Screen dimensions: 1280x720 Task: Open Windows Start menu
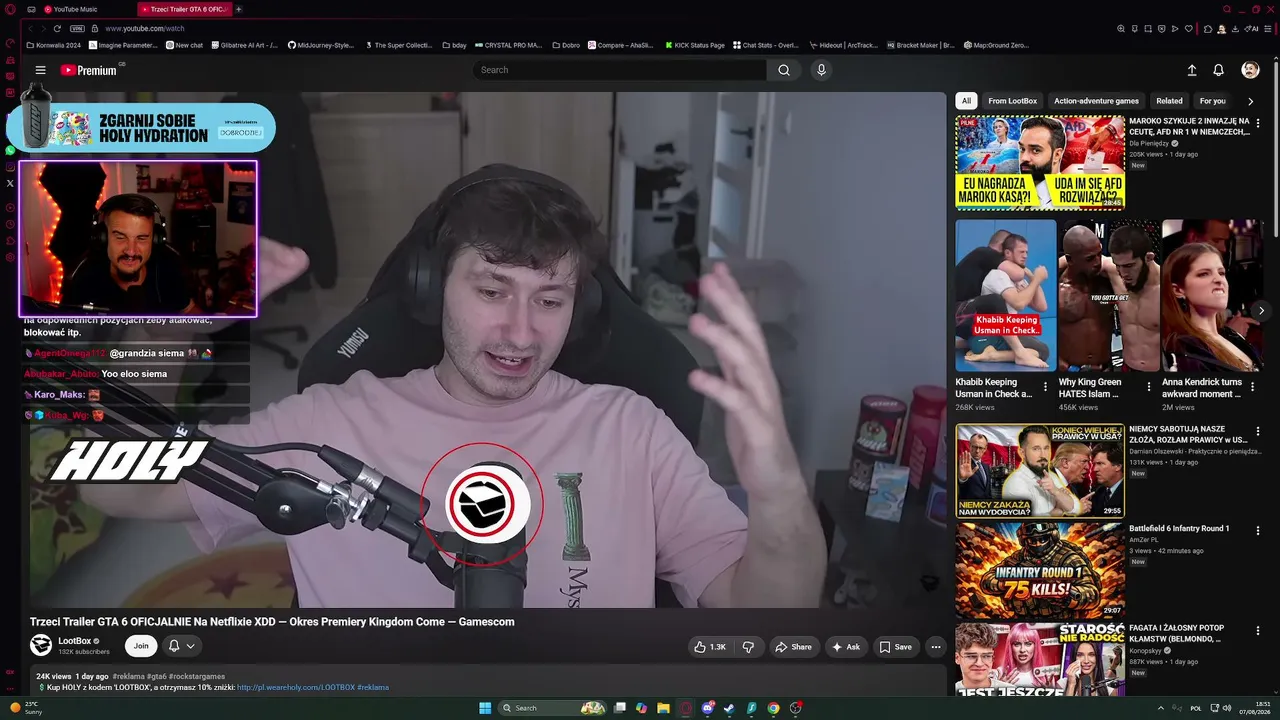[485, 708]
